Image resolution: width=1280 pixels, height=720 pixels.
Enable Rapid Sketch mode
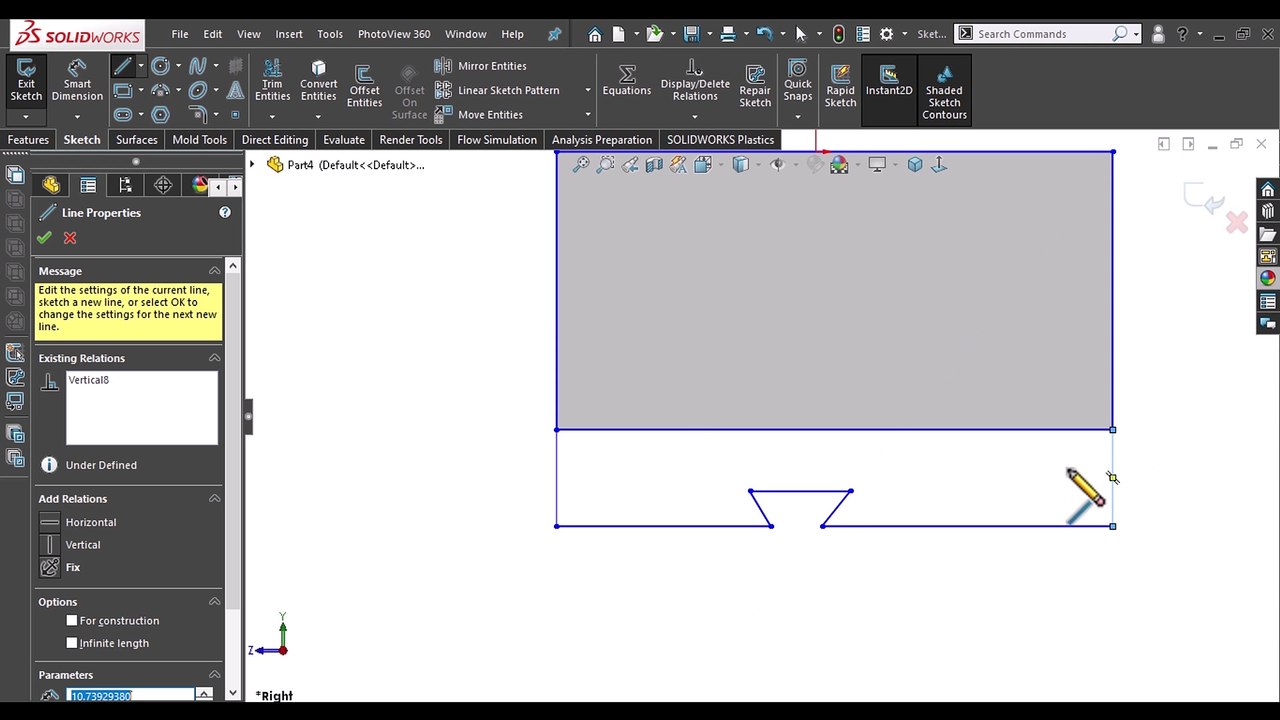840,86
